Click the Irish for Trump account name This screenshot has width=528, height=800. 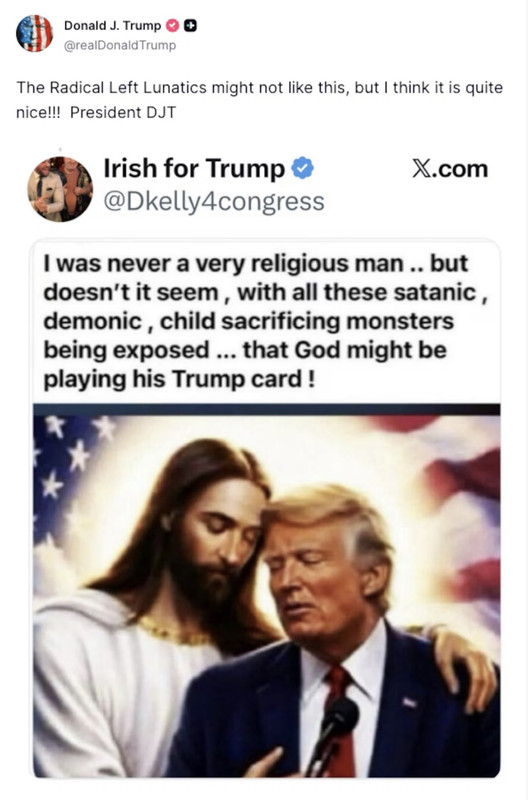tap(194, 168)
